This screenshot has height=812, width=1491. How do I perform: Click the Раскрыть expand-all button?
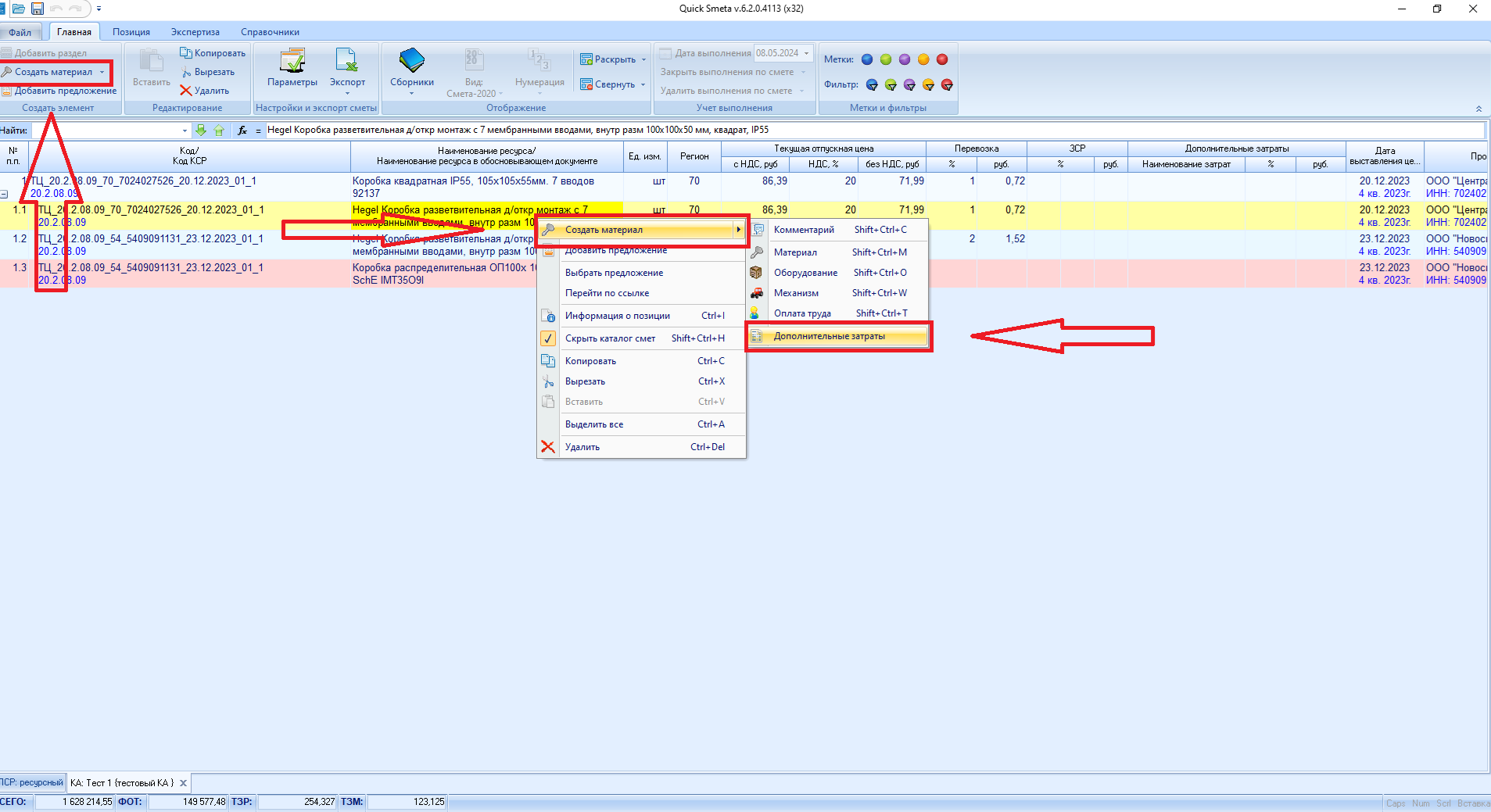coord(608,59)
